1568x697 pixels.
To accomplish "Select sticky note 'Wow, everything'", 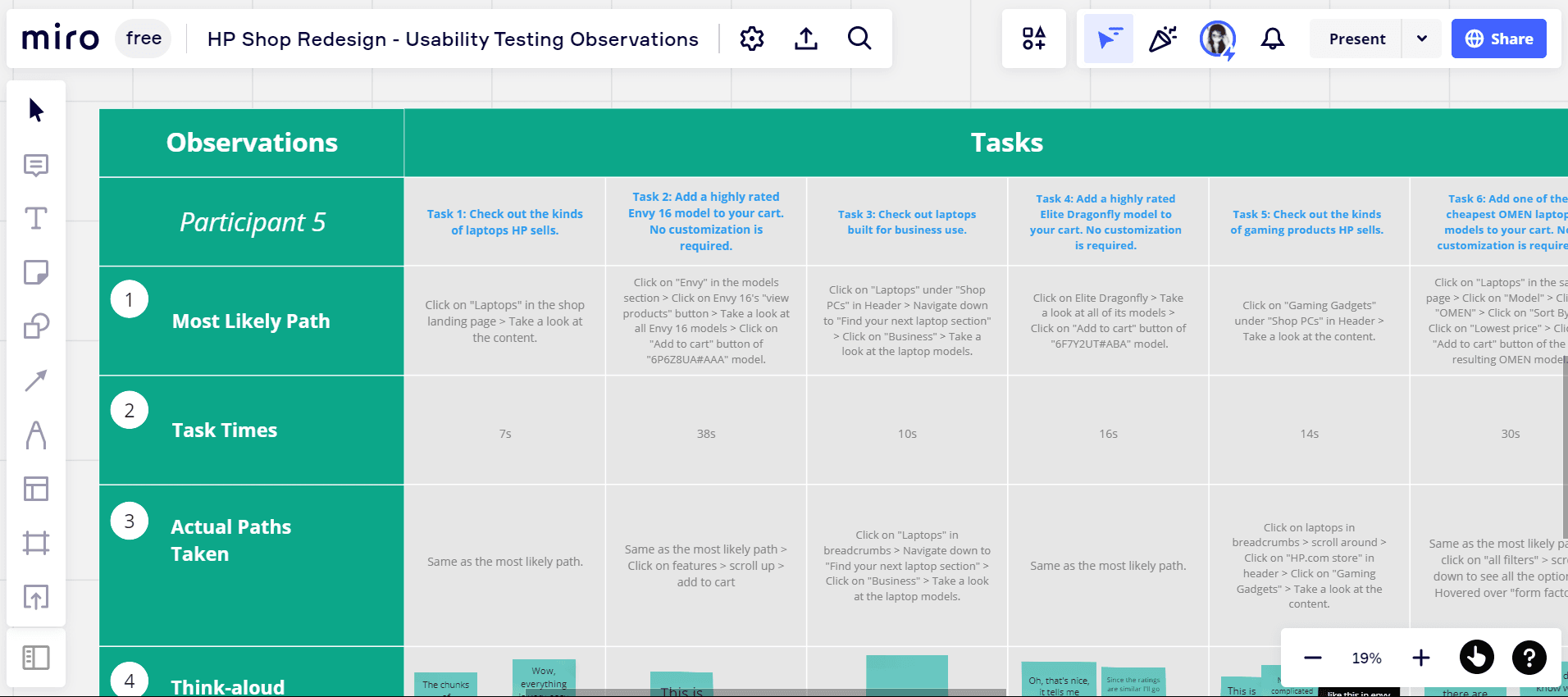I will point(544,679).
